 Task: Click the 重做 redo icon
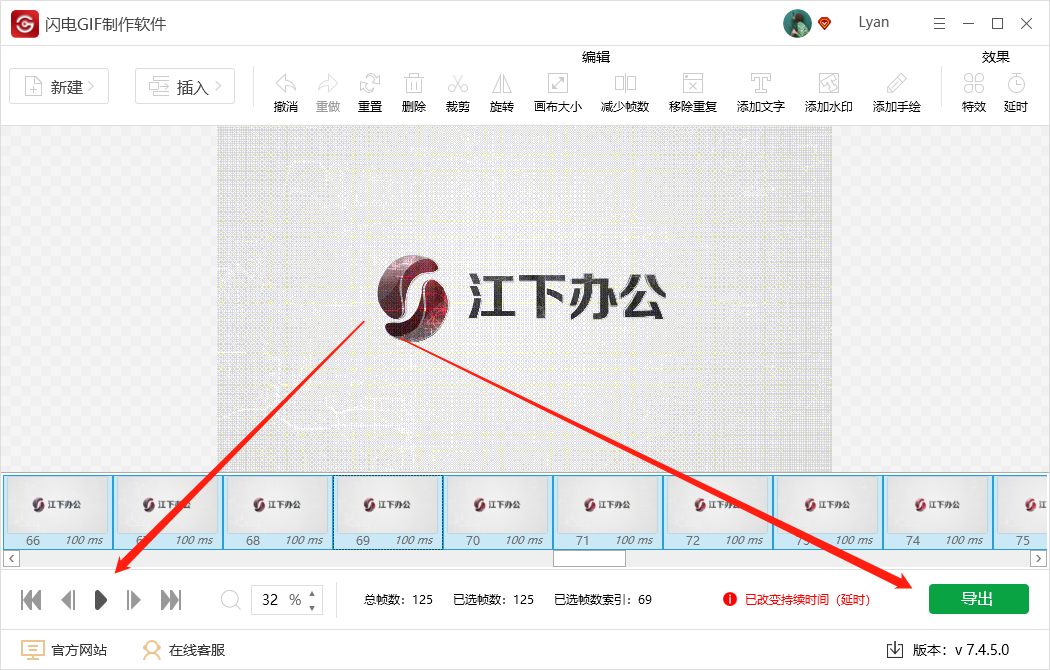pyautogui.click(x=327, y=84)
